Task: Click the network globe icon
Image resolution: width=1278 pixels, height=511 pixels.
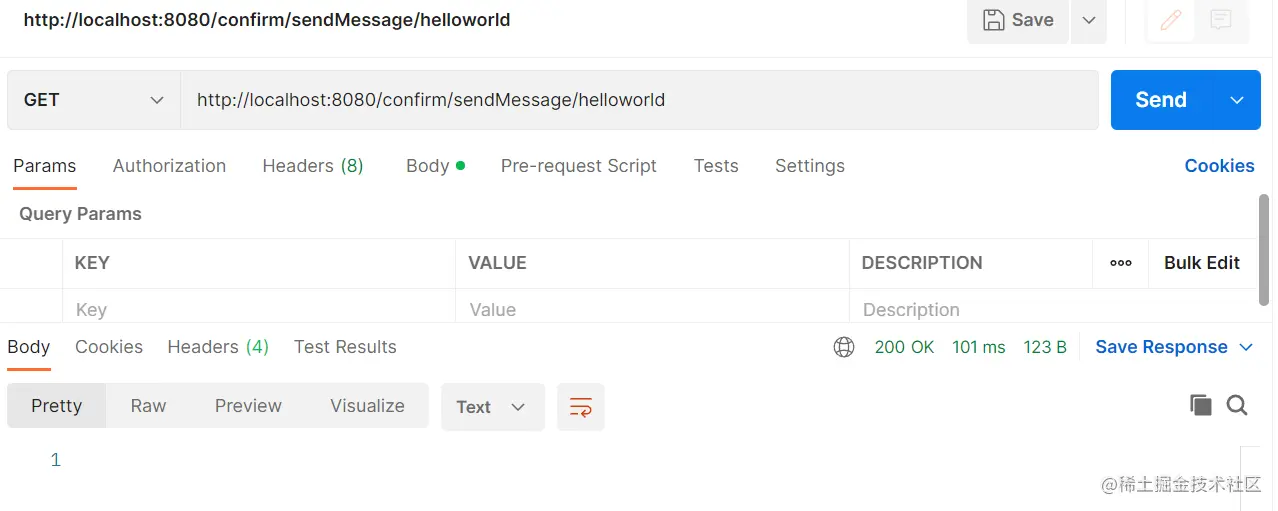Action: tap(844, 347)
